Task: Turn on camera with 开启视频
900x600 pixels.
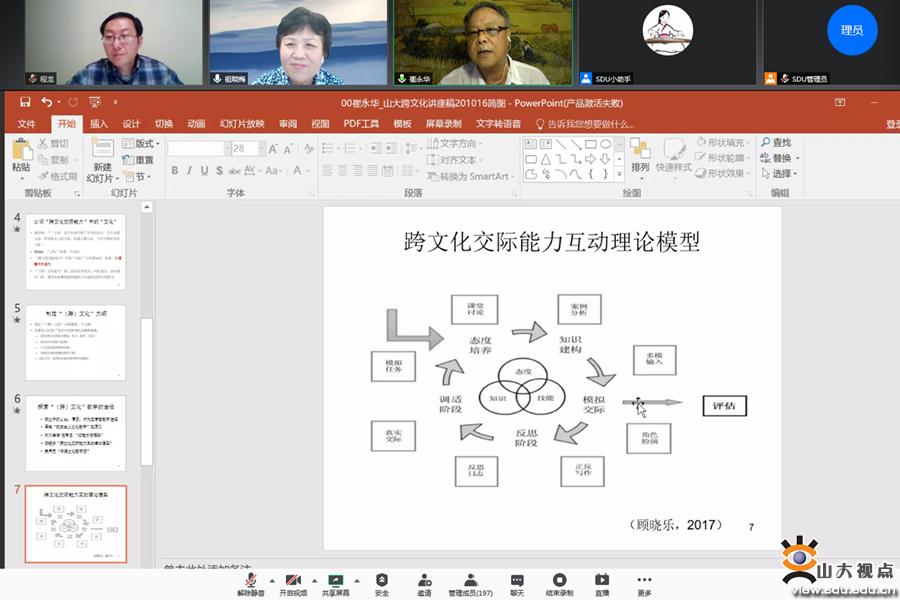Action: coord(293,584)
